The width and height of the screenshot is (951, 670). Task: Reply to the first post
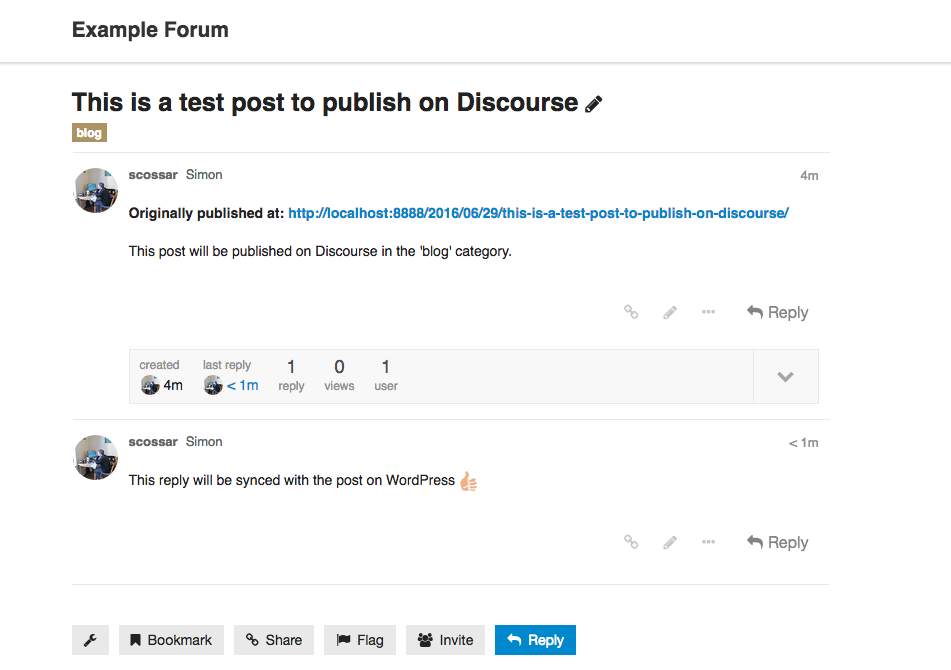click(x=778, y=312)
